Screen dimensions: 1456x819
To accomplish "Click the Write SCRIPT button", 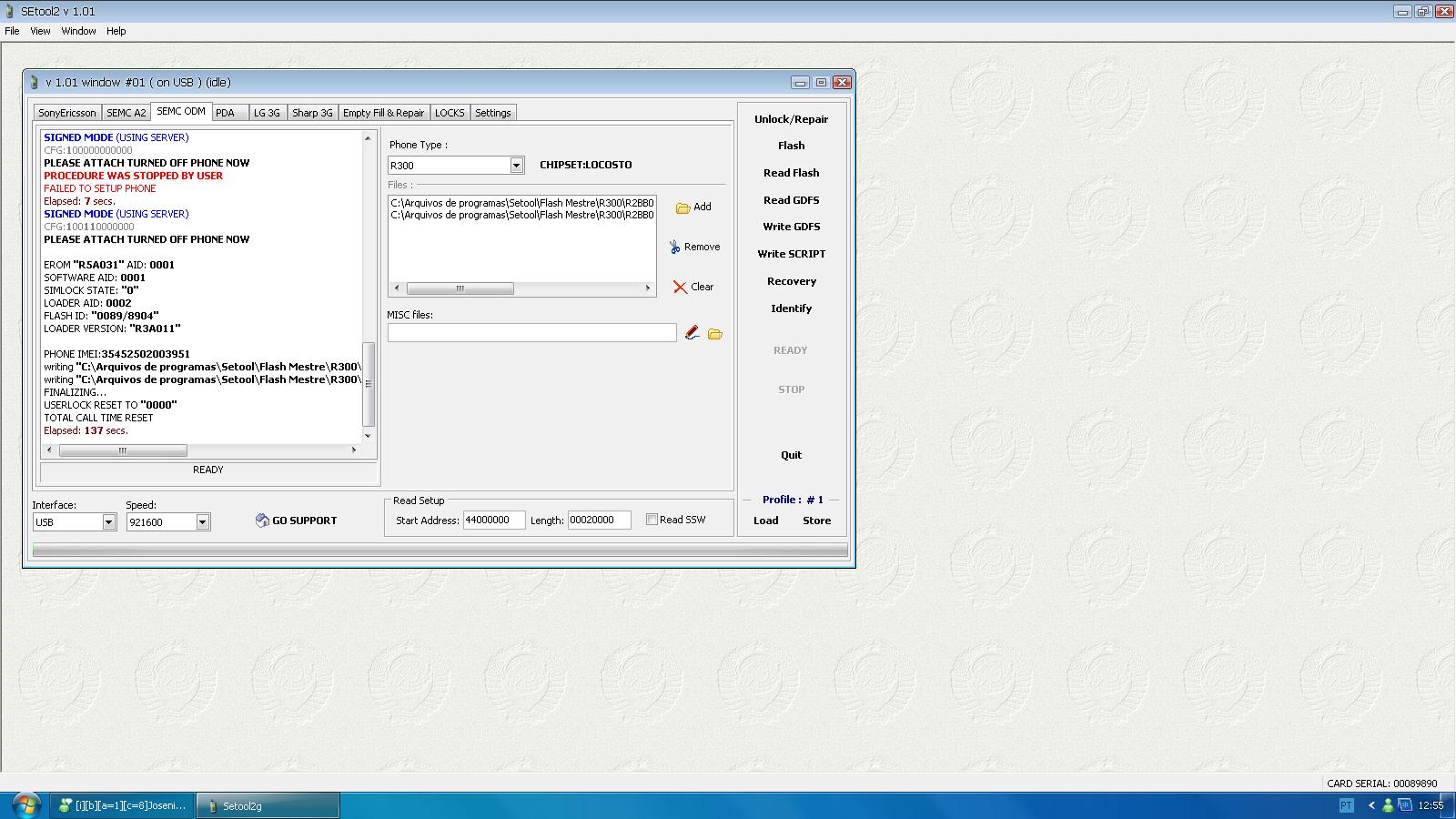I will pyautogui.click(x=792, y=254).
